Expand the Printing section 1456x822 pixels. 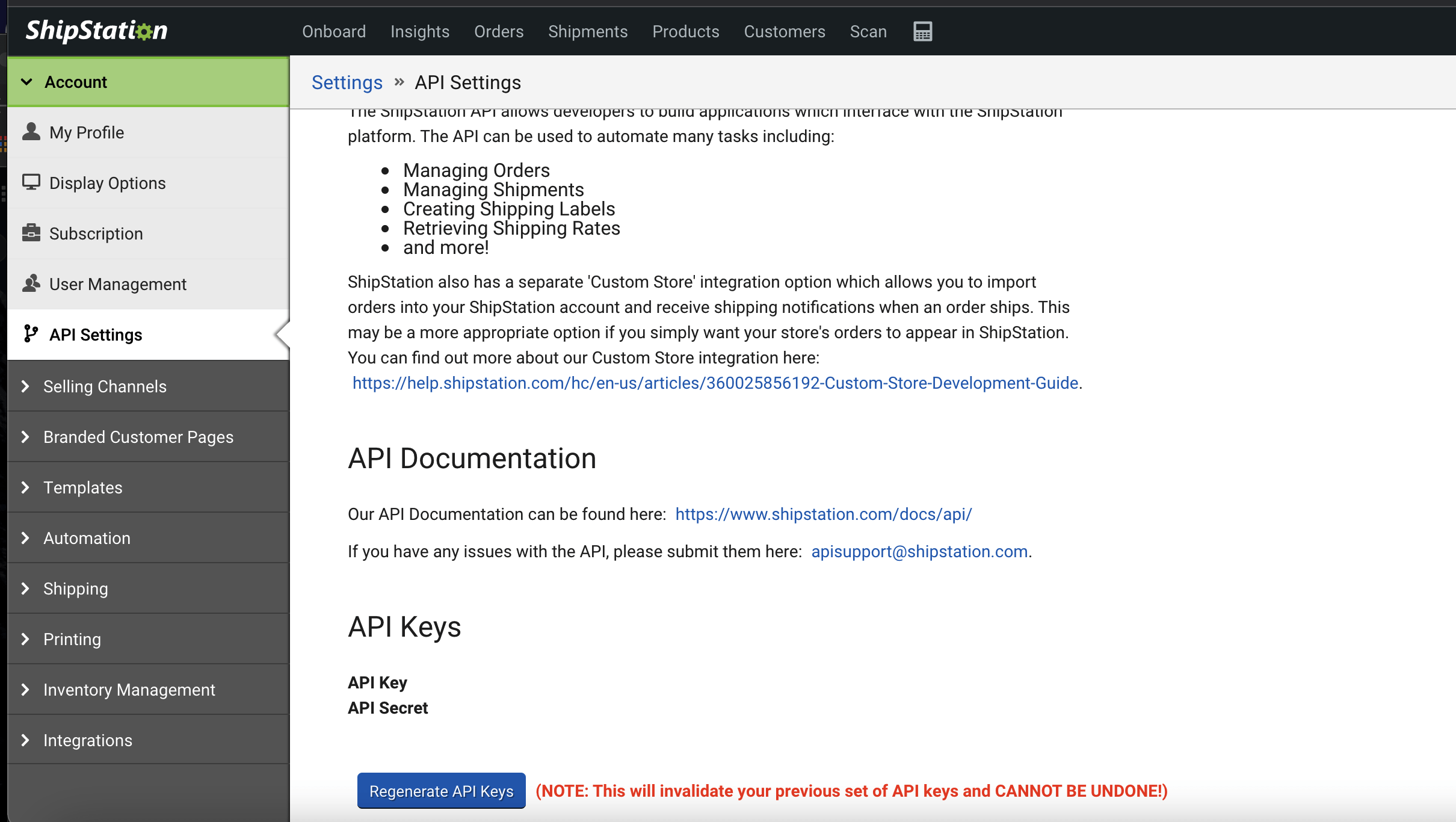pyautogui.click(x=148, y=639)
